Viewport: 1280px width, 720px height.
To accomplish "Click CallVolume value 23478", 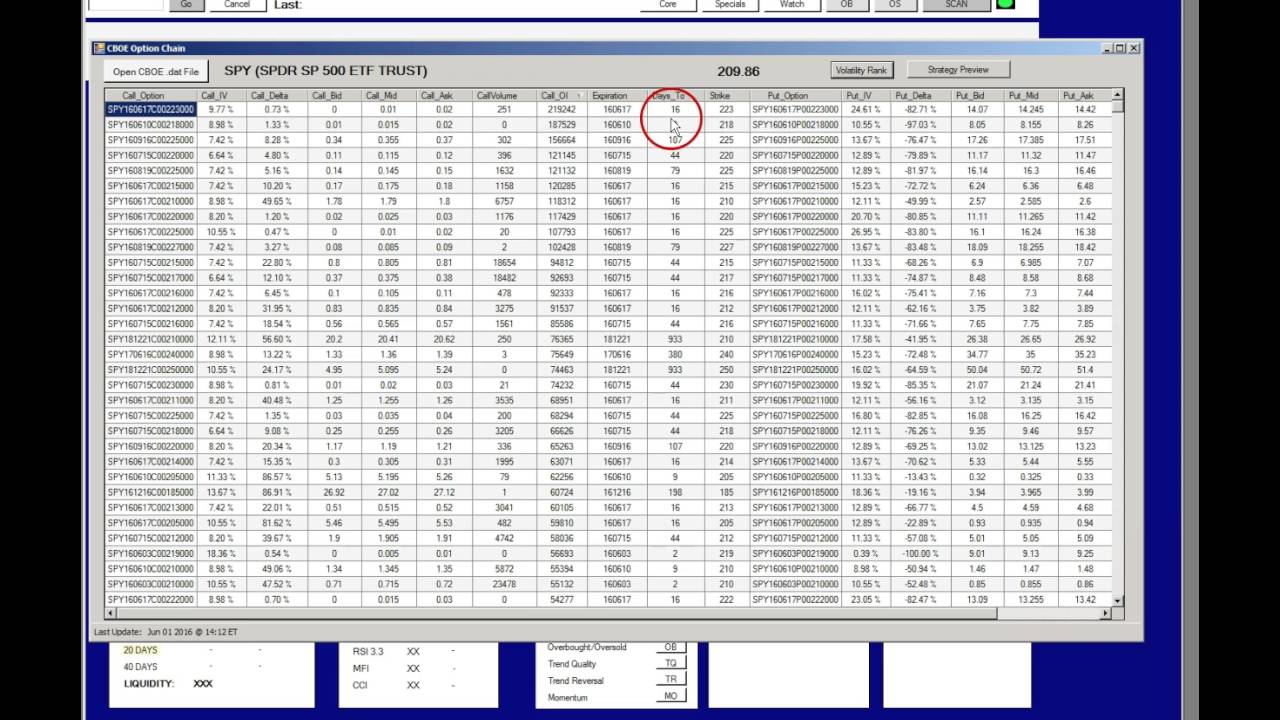I will coord(503,585).
